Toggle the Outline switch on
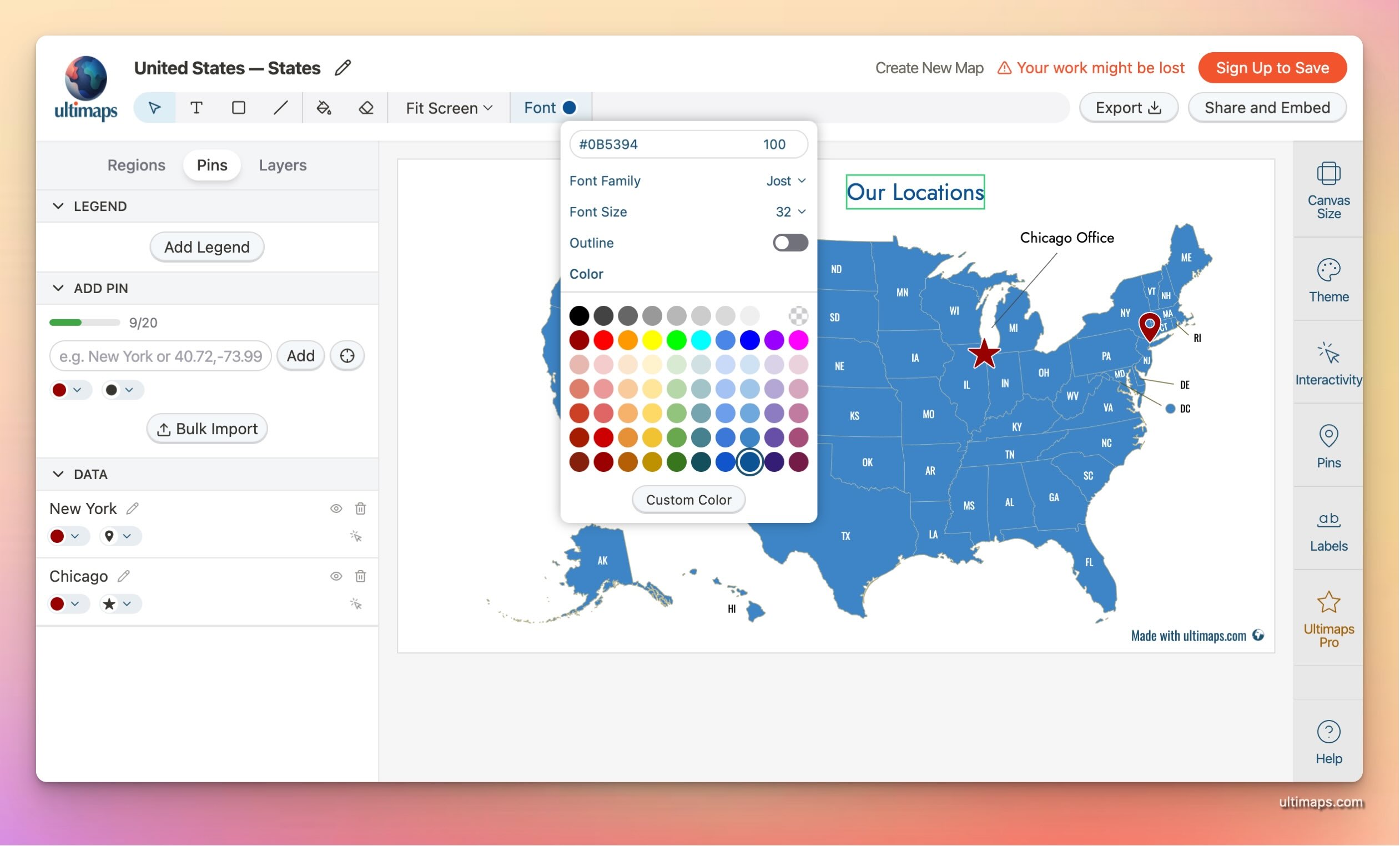The image size is (1400, 846). pos(790,243)
